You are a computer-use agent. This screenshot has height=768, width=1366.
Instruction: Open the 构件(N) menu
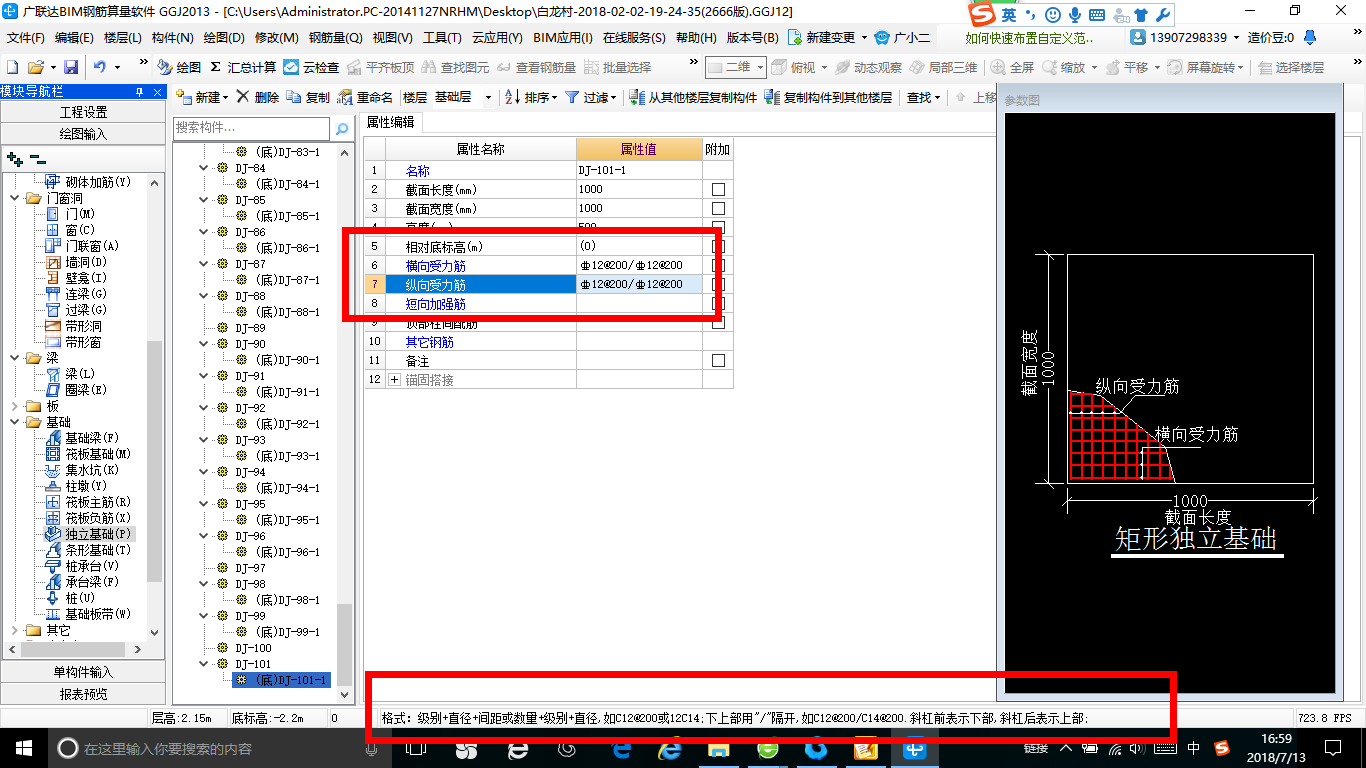click(x=172, y=38)
